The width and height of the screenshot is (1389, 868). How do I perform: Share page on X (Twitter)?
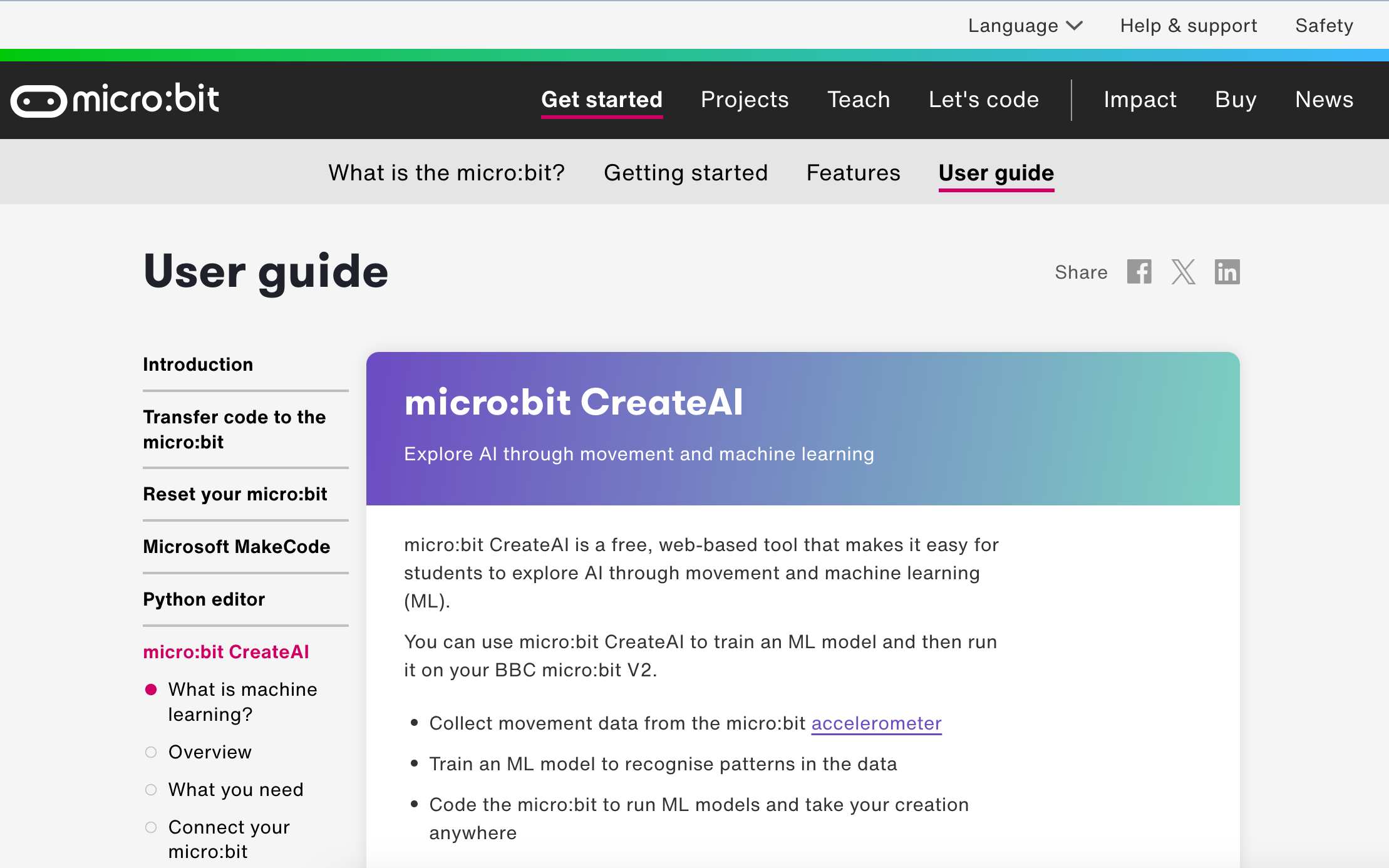(x=1183, y=272)
